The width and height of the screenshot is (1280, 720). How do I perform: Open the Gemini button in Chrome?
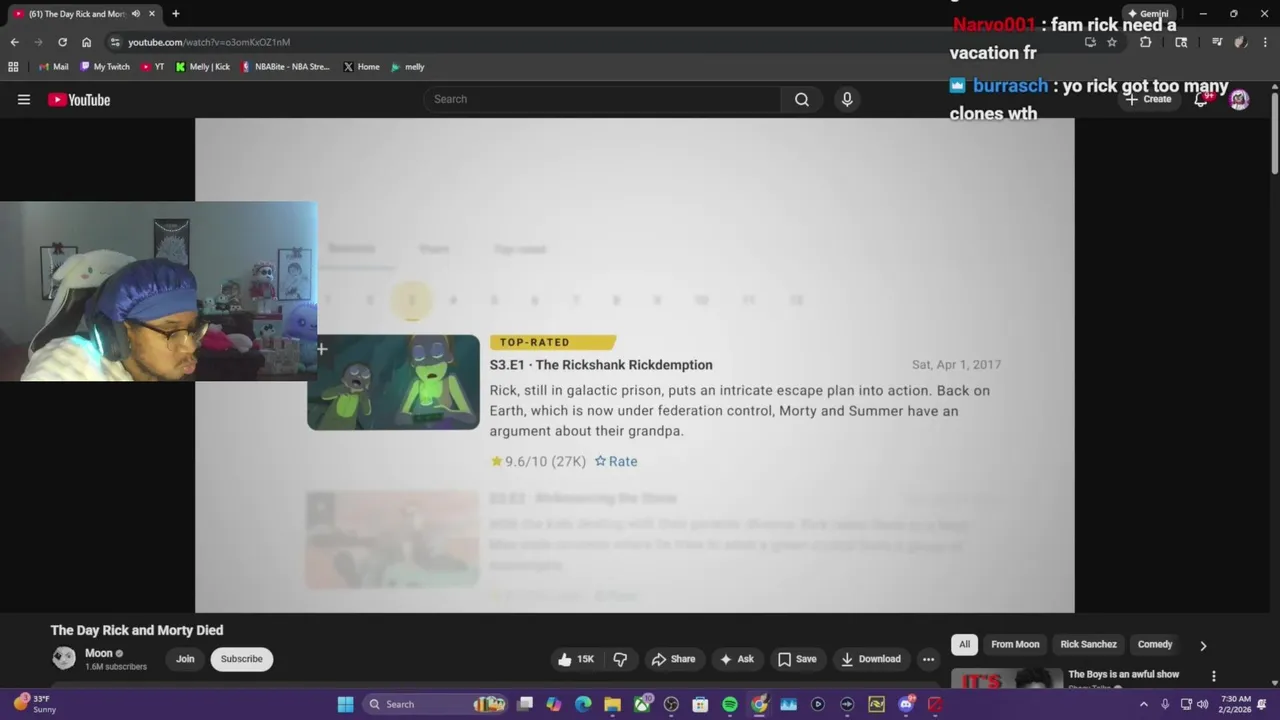pyautogui.click(x=1148, y=14)
